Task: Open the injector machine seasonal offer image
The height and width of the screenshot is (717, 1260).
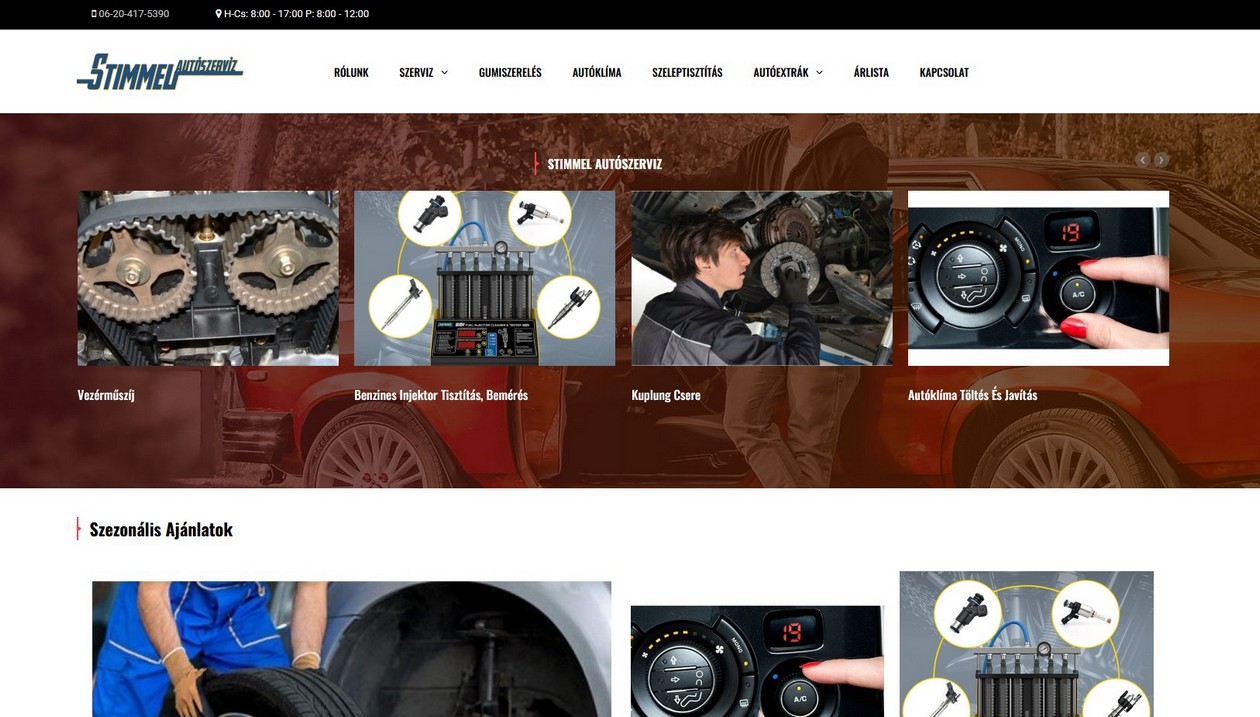Action: (1026, 644)
